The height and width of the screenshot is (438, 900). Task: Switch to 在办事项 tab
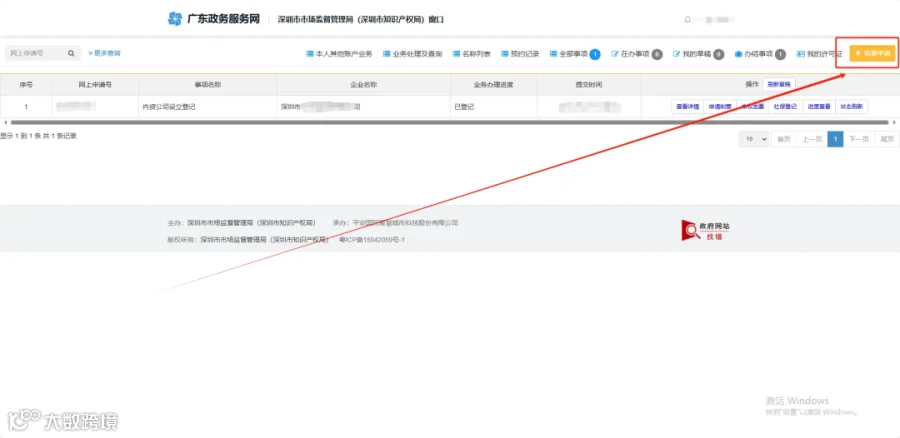pos(637,54)
